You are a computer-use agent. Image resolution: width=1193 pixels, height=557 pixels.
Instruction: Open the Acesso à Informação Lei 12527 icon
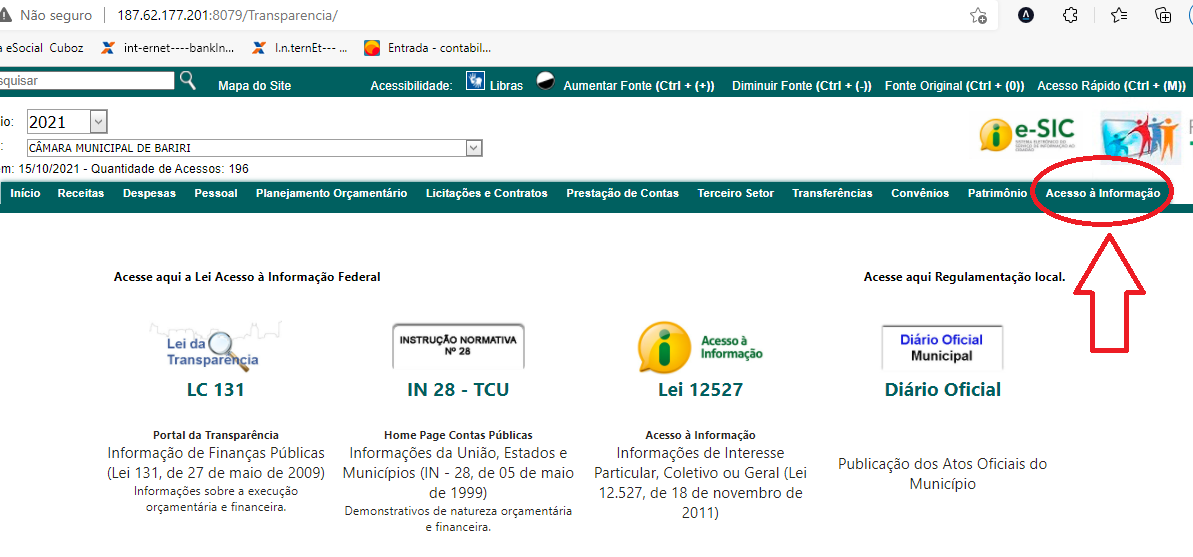(x=700, y=347)
